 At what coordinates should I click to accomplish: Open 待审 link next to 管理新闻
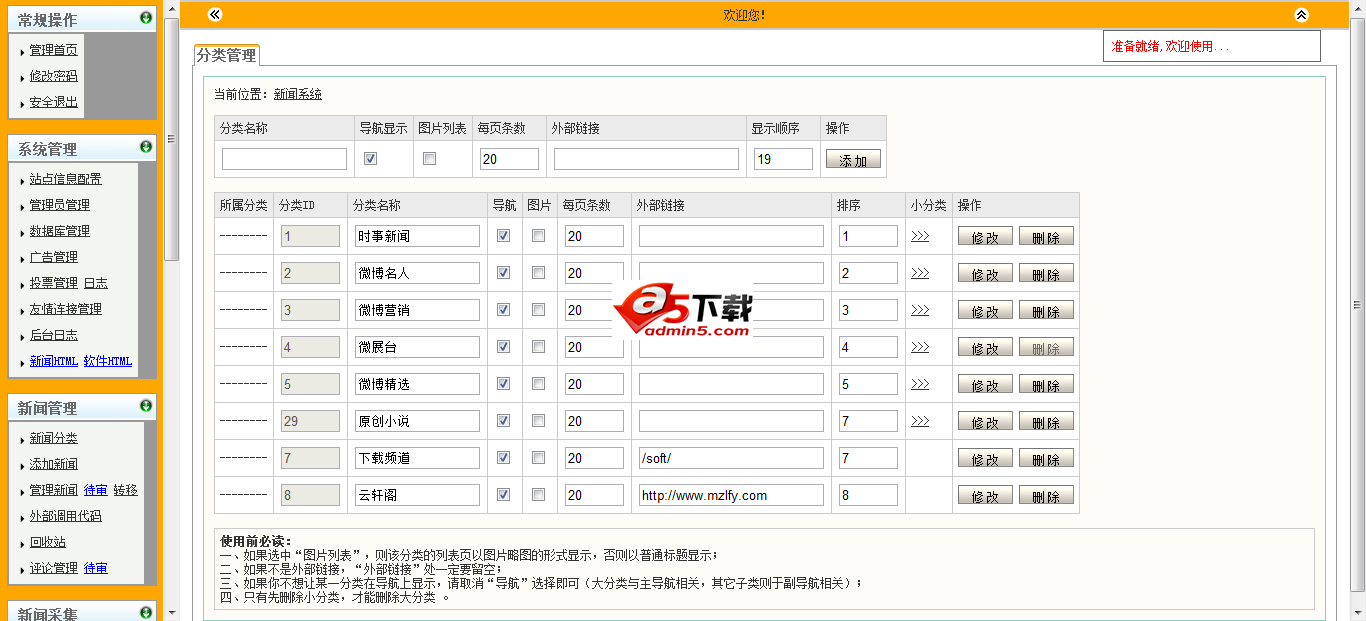(96, 490)
